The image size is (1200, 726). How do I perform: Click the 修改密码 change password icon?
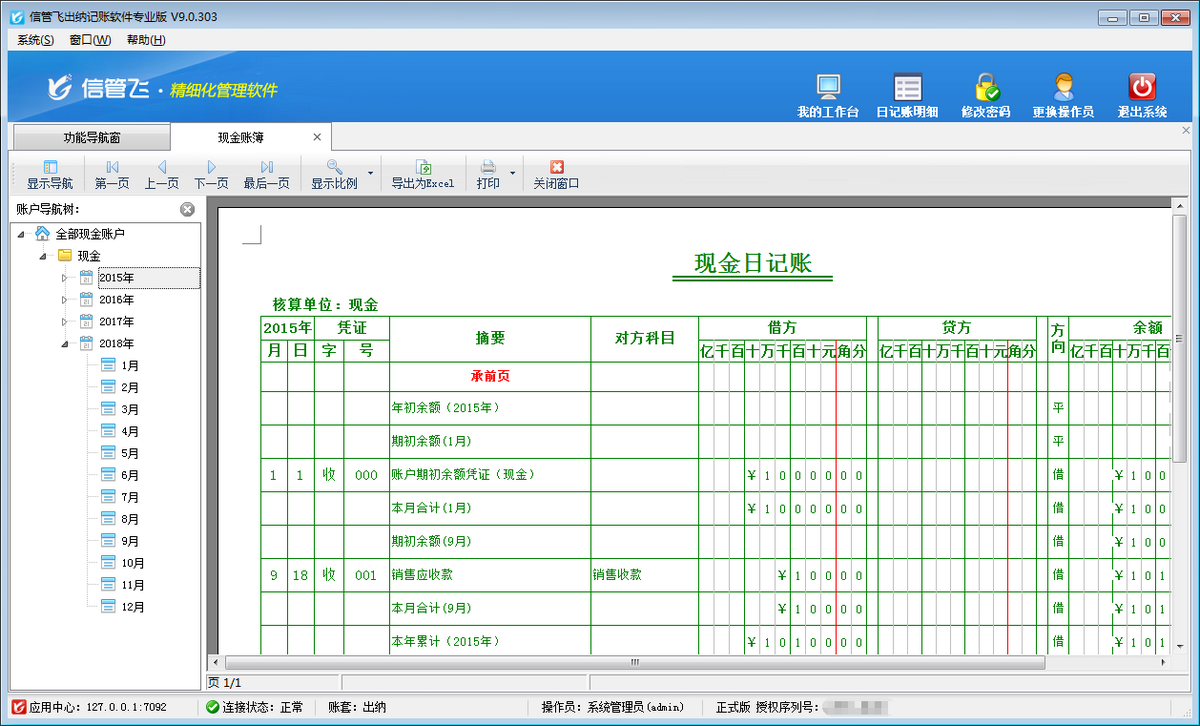(983, 95)
